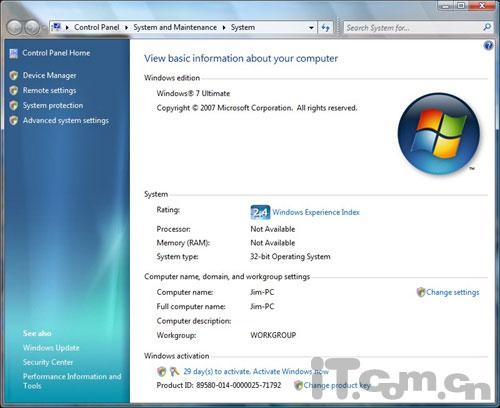Click the Microsoft copyright text line

[x=257, y=108]
